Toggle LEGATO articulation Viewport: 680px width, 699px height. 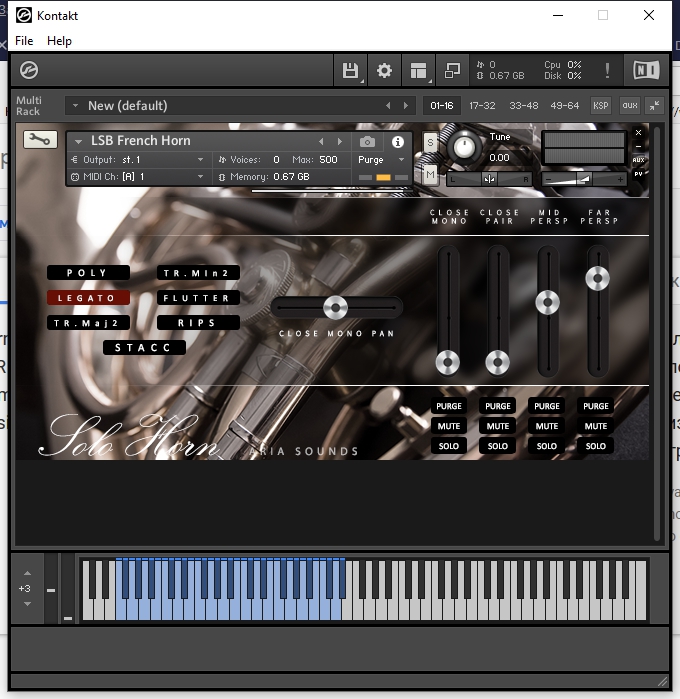88,298
